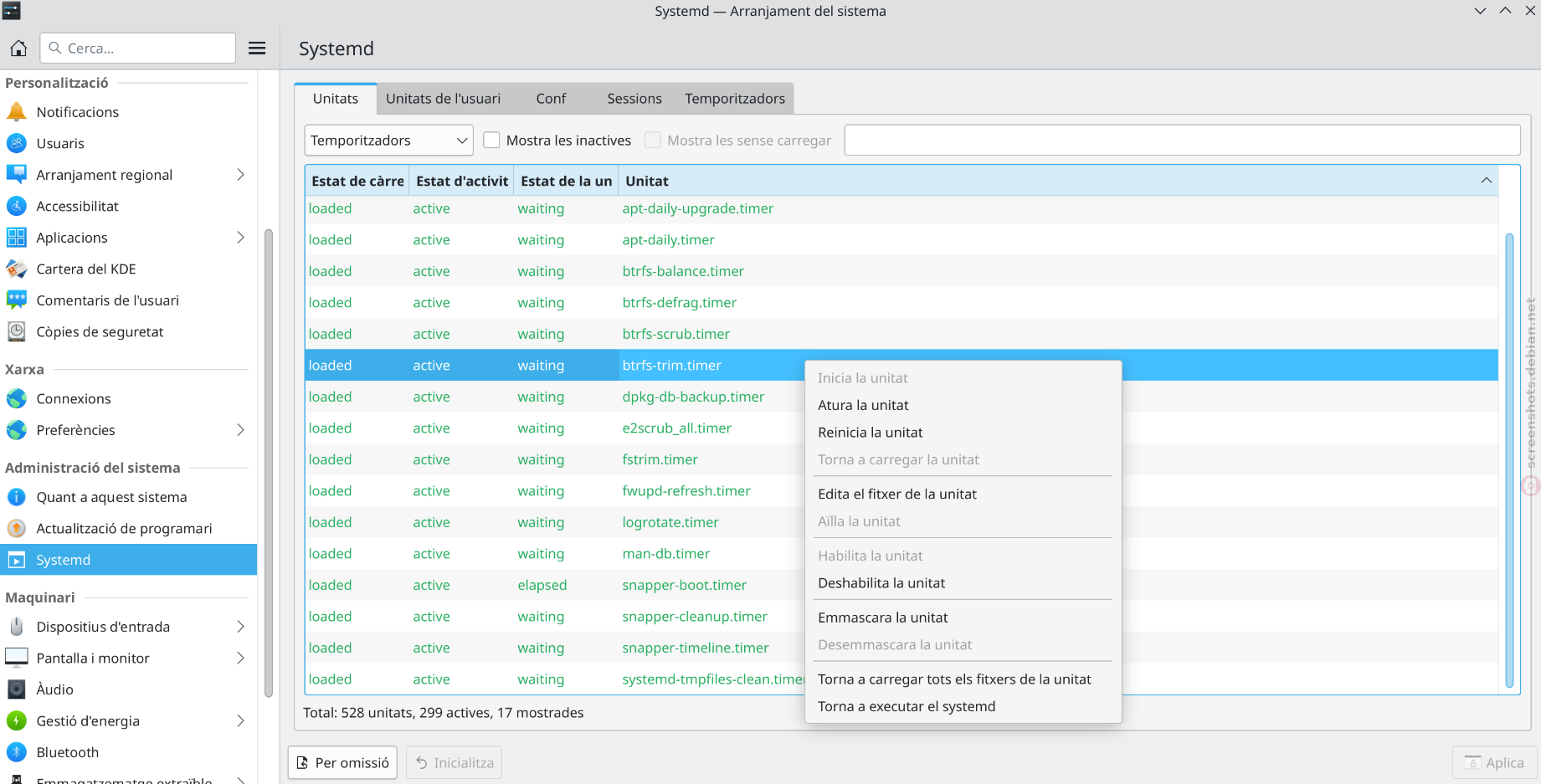Expand the Preferències submenu arrow

[240, 429]
